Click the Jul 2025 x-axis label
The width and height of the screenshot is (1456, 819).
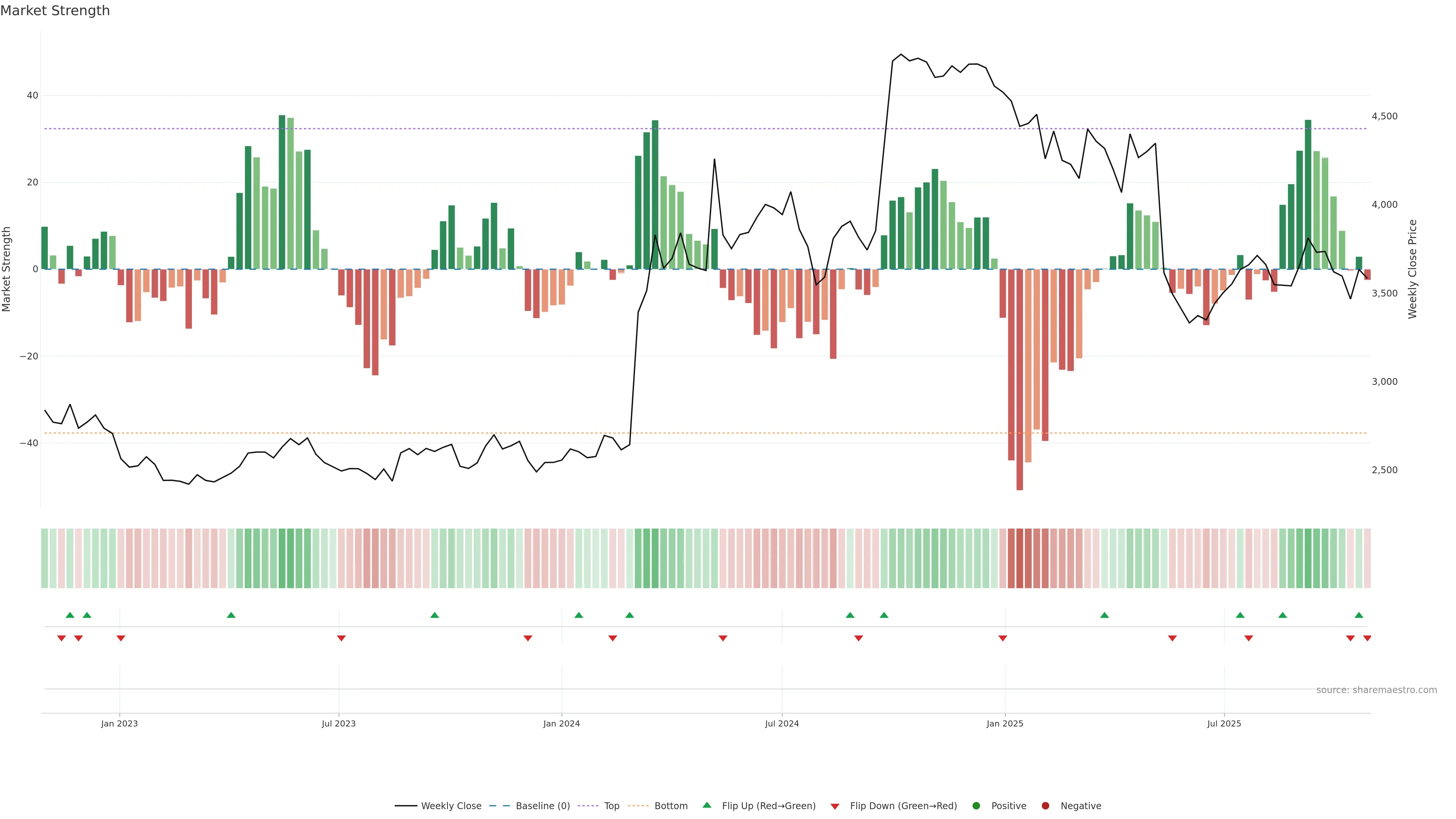click(x=1224, y=723)
